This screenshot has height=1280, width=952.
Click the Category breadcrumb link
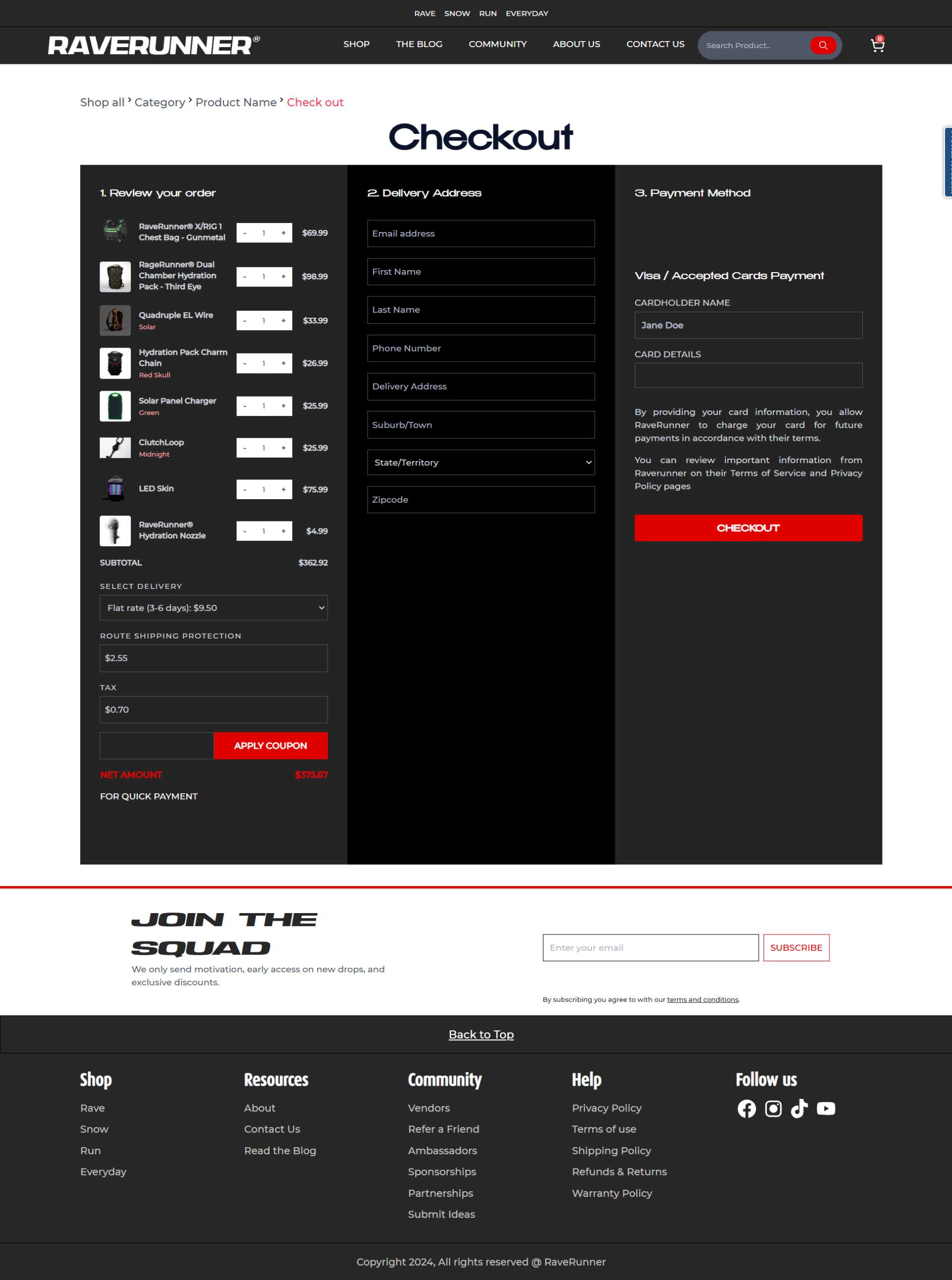click(x=160, y=103)
